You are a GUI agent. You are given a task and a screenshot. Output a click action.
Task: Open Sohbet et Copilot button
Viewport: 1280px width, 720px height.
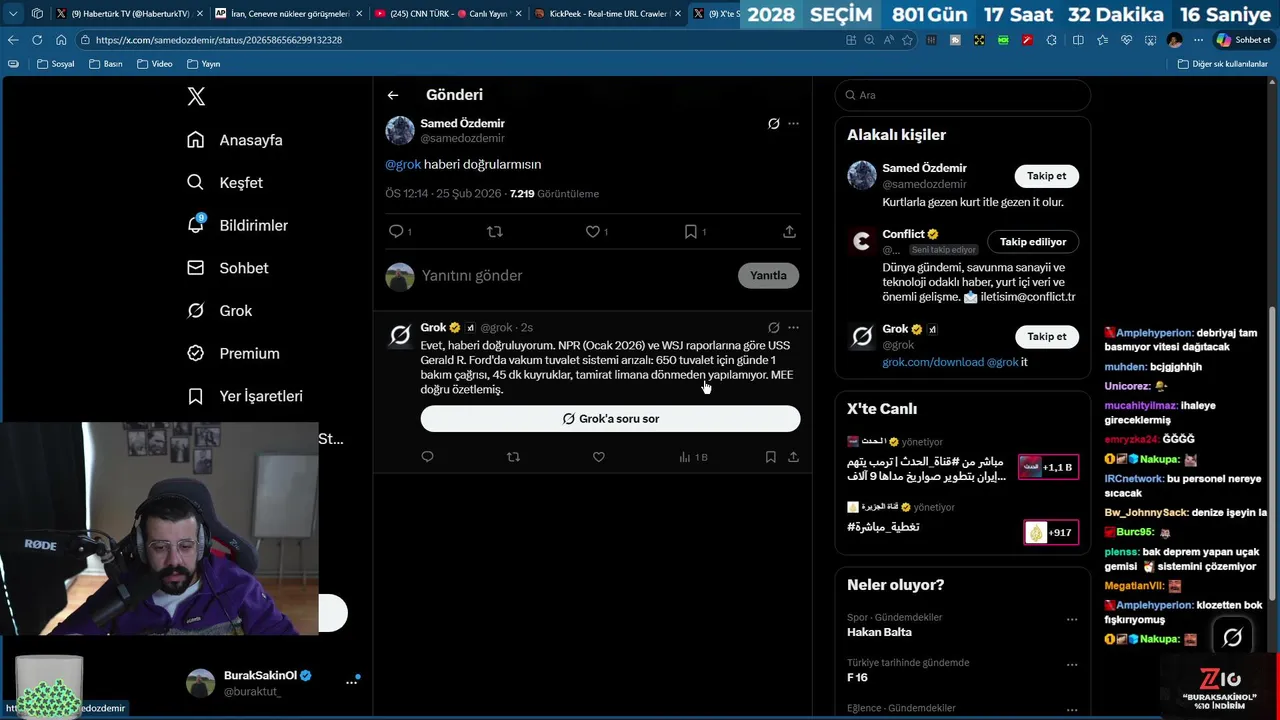pyautogui.click(x=1243, y=40)
